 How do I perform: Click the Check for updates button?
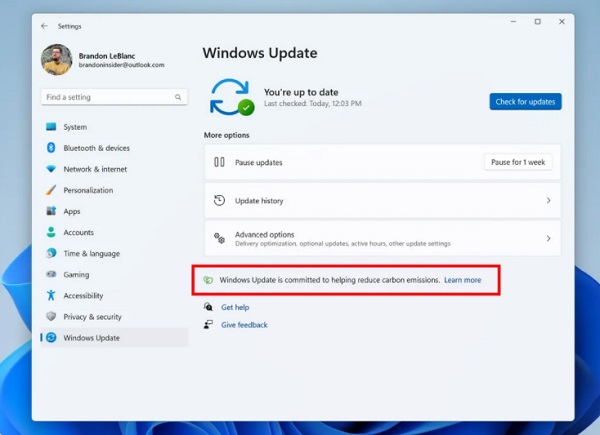[525, 102]
